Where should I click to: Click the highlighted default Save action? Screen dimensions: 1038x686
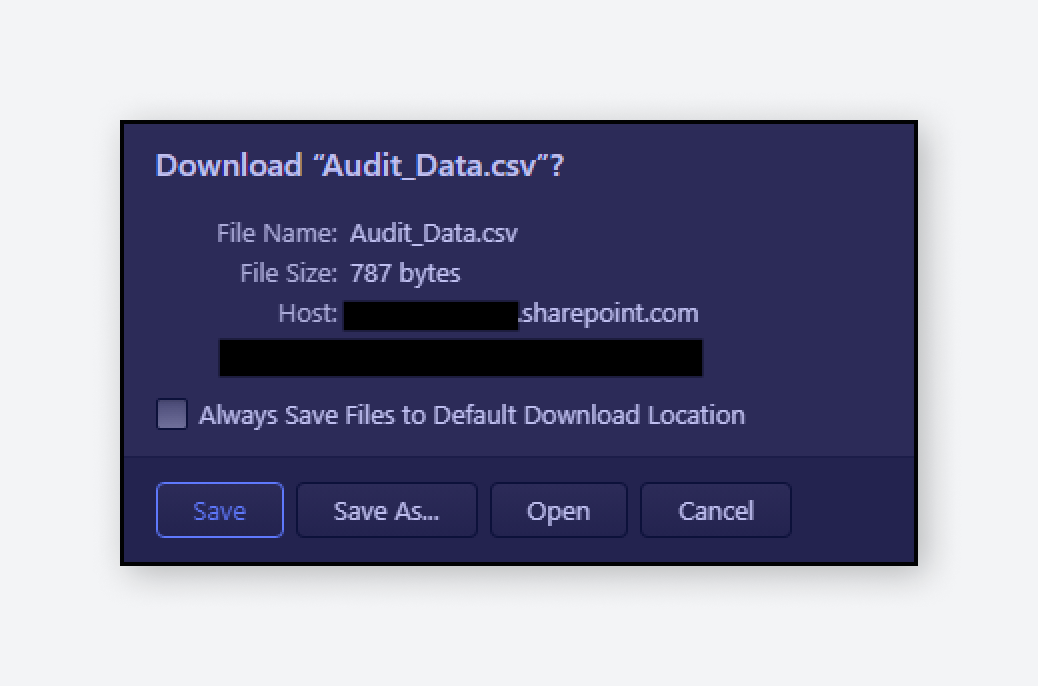[x=219, y=510]
